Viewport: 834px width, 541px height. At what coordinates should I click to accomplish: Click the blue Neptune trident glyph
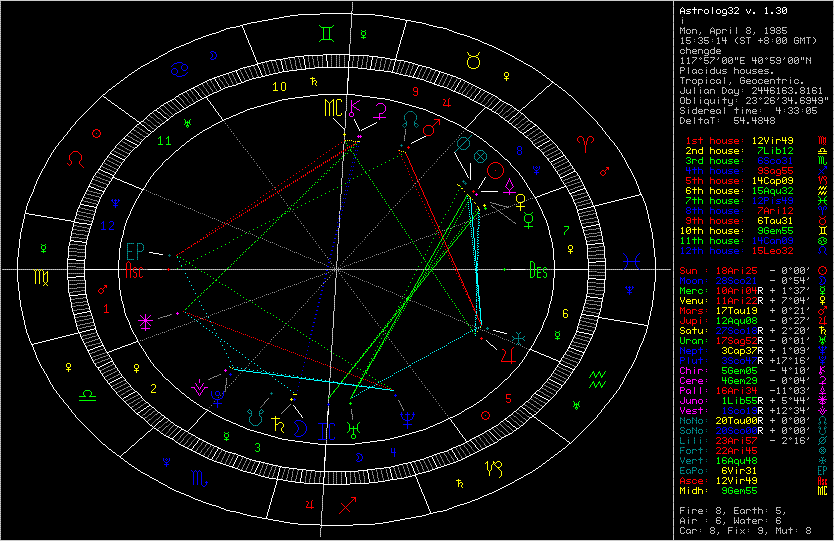click(408, 419)
